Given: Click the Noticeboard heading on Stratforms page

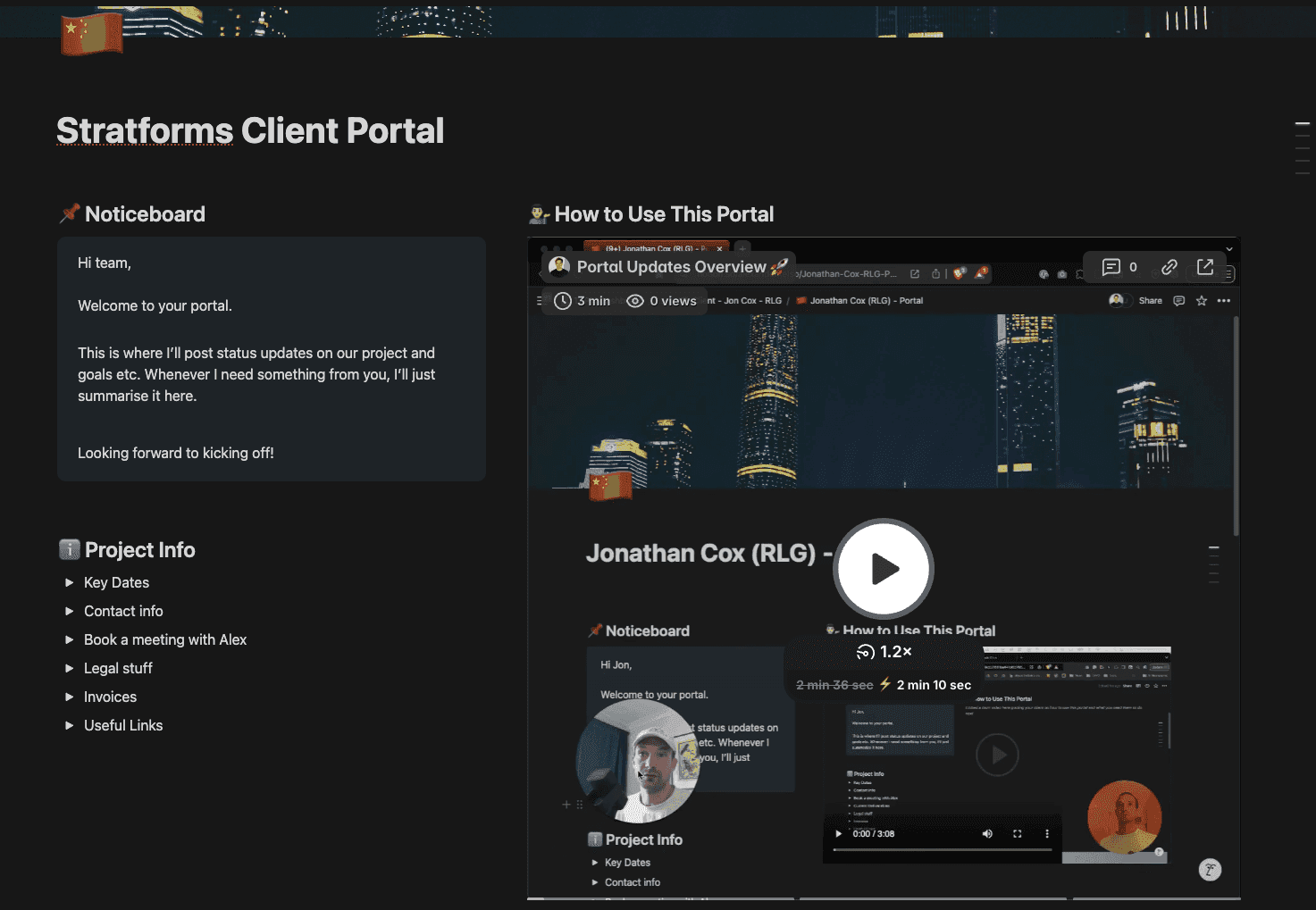Looking at the screenshot, I should (x=145, y=214).
